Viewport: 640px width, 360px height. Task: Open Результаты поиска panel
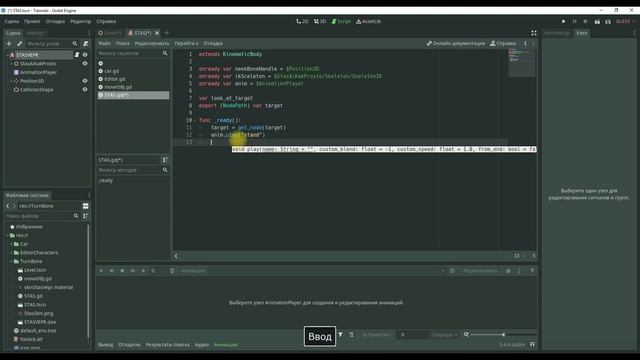pos(167,345)
